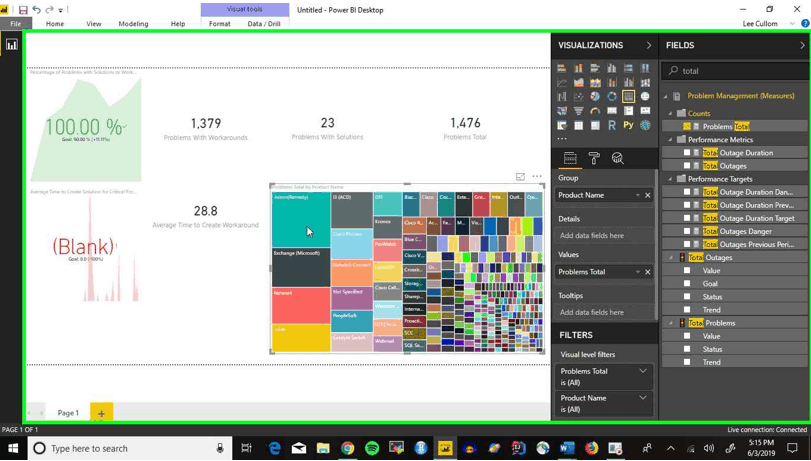Select the Stacked column chart visual

(579, 68)
